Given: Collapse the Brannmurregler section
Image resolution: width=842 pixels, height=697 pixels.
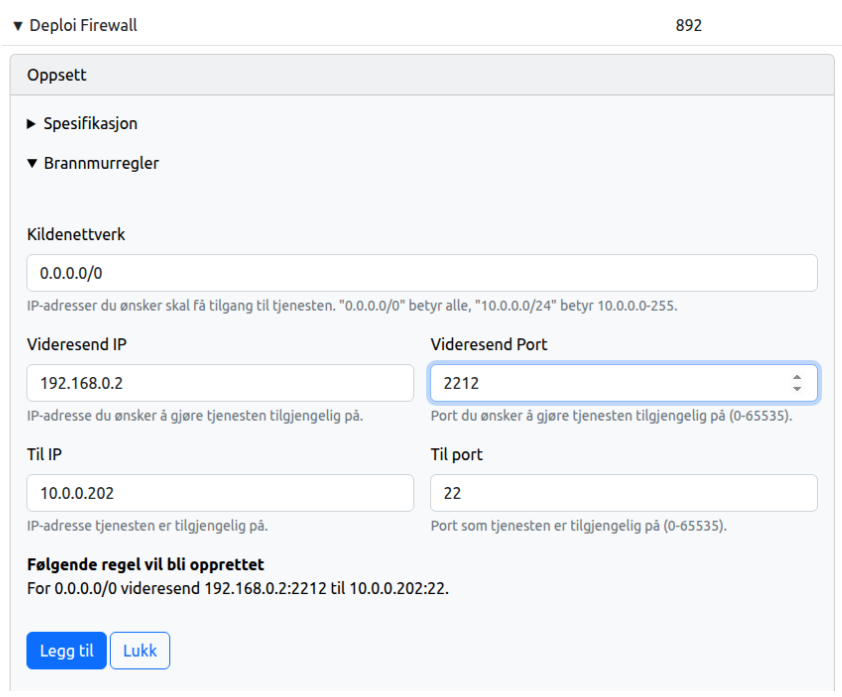Looking at the screenshot, I should click(32, 163).
